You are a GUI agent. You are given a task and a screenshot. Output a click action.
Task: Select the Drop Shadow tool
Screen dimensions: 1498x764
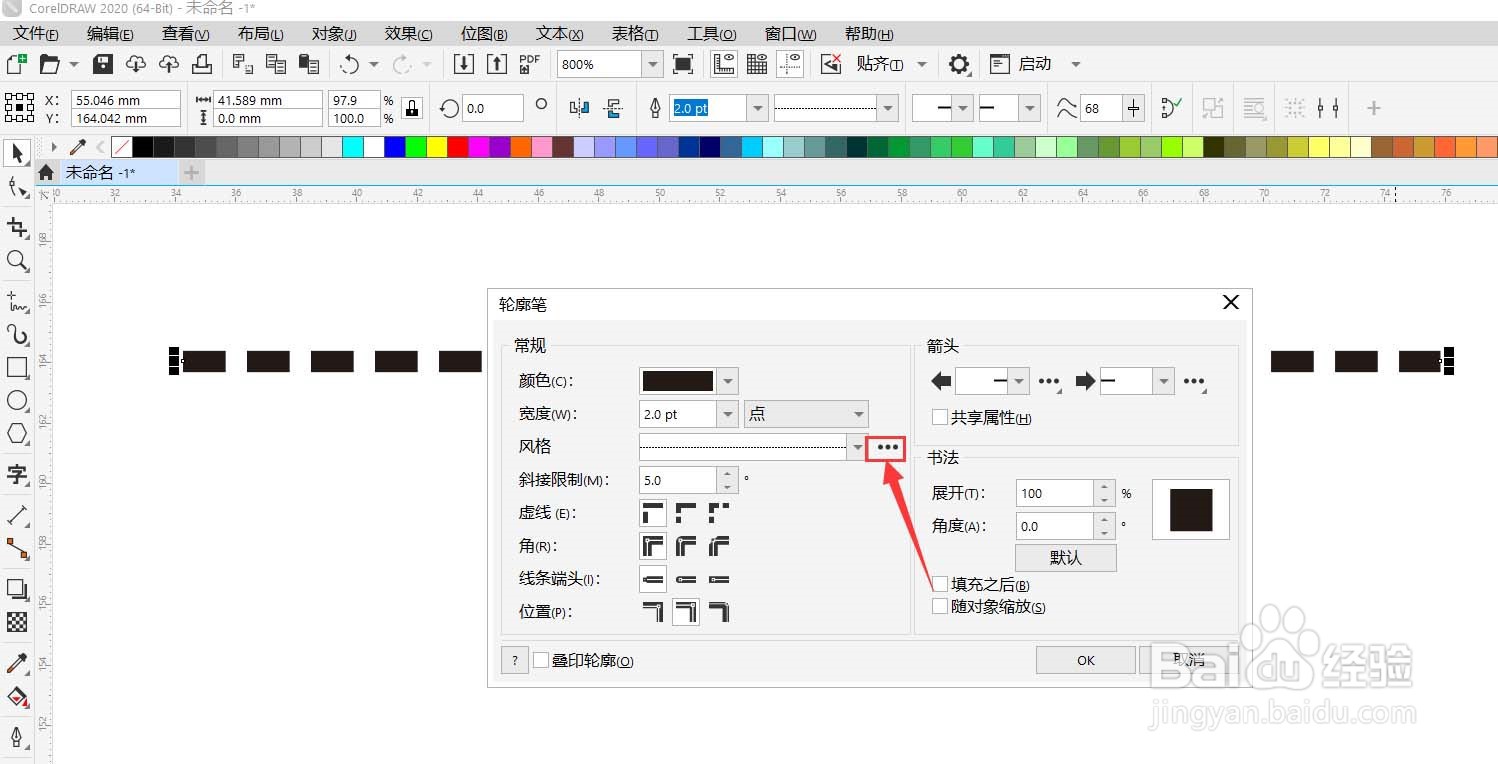[17, 589]
